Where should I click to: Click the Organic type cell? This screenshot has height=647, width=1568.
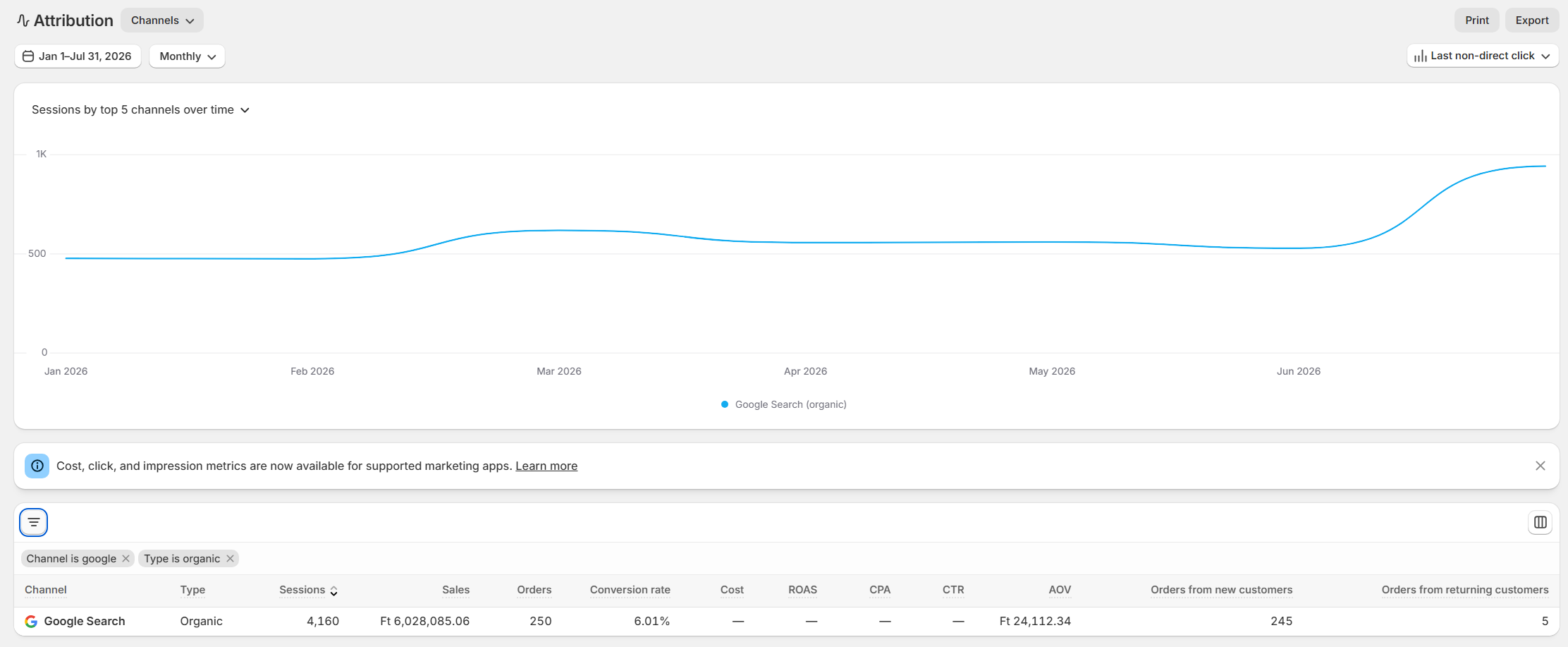point(202,622)
